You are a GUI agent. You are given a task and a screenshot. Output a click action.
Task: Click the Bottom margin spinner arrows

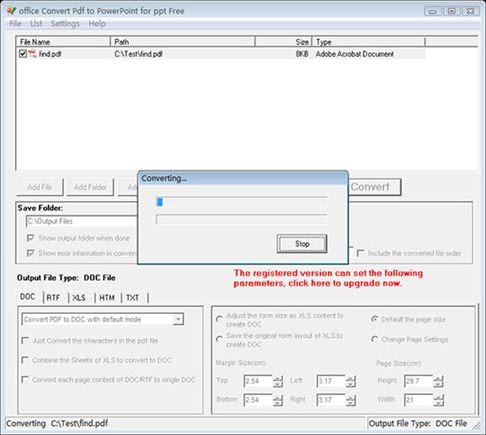tap(278, 400)
